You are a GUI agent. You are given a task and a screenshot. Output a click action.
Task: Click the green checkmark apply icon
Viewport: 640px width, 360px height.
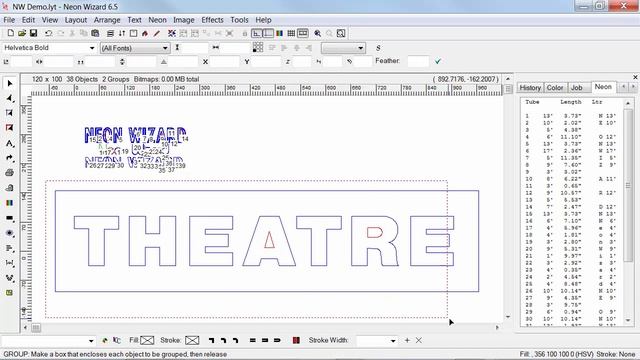coord(438,61)
